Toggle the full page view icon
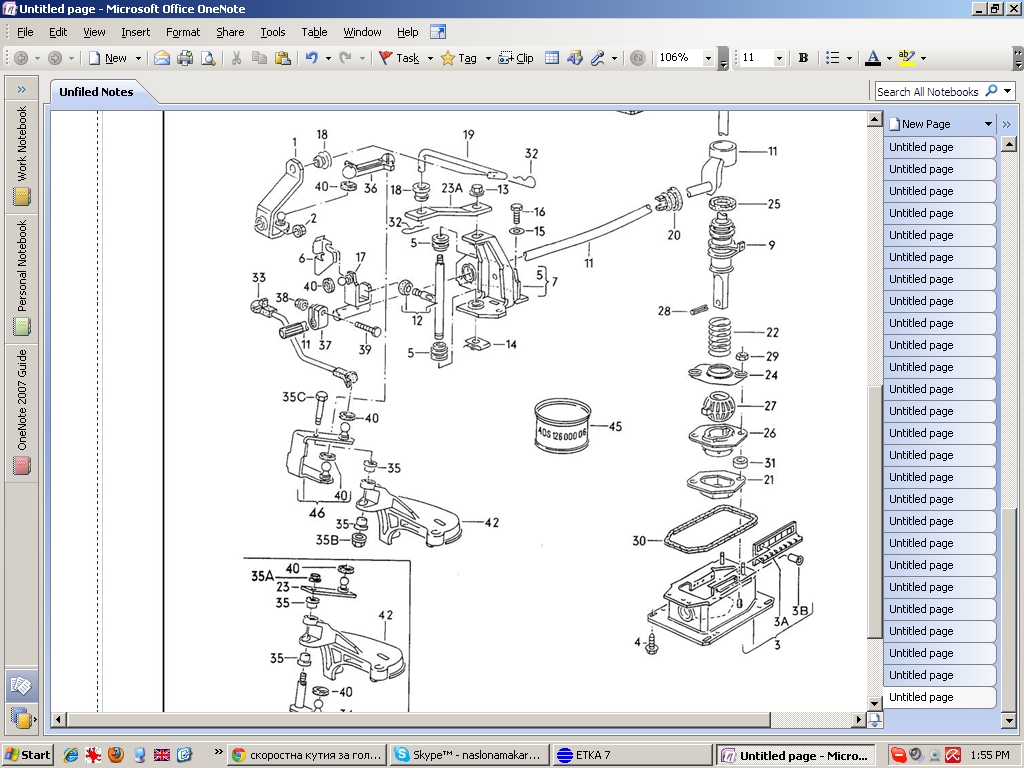This screenshot has width=1024, height=768. point(437,32)
